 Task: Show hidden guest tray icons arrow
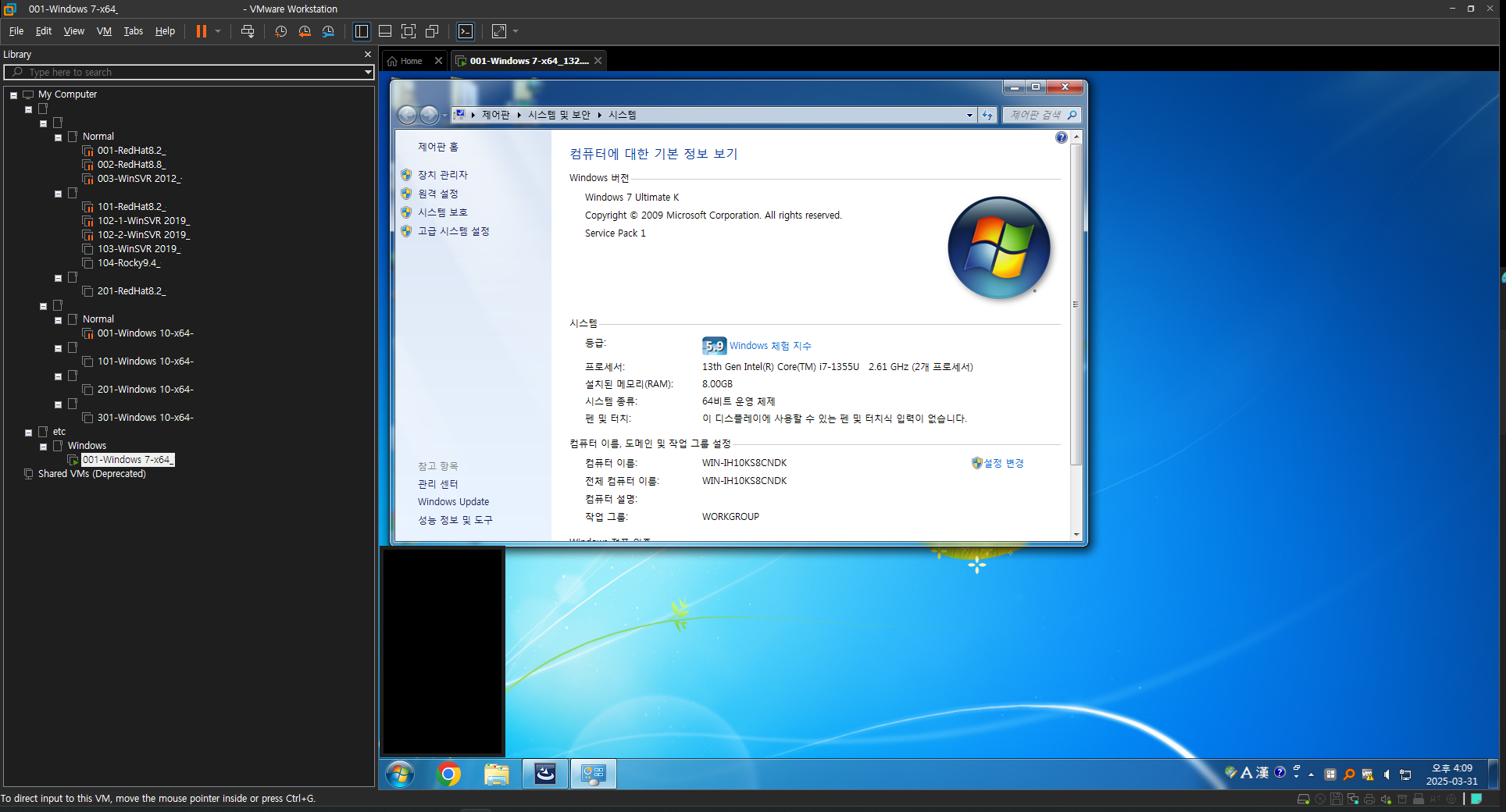point(1312,775)
